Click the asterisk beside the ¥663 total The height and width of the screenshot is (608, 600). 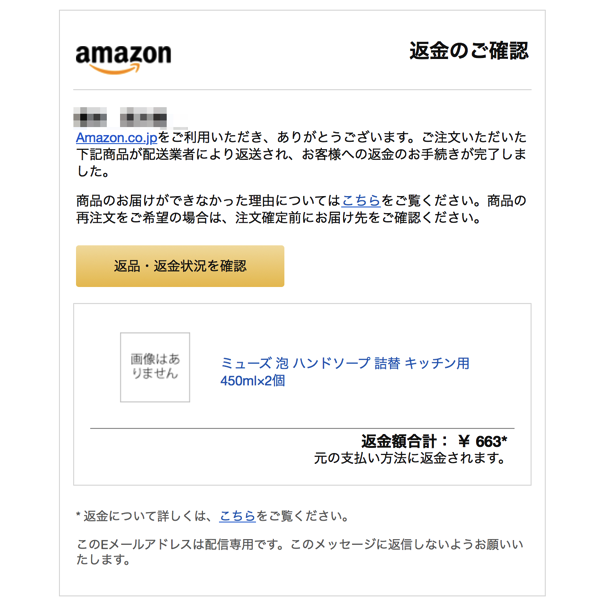[504, 439]
